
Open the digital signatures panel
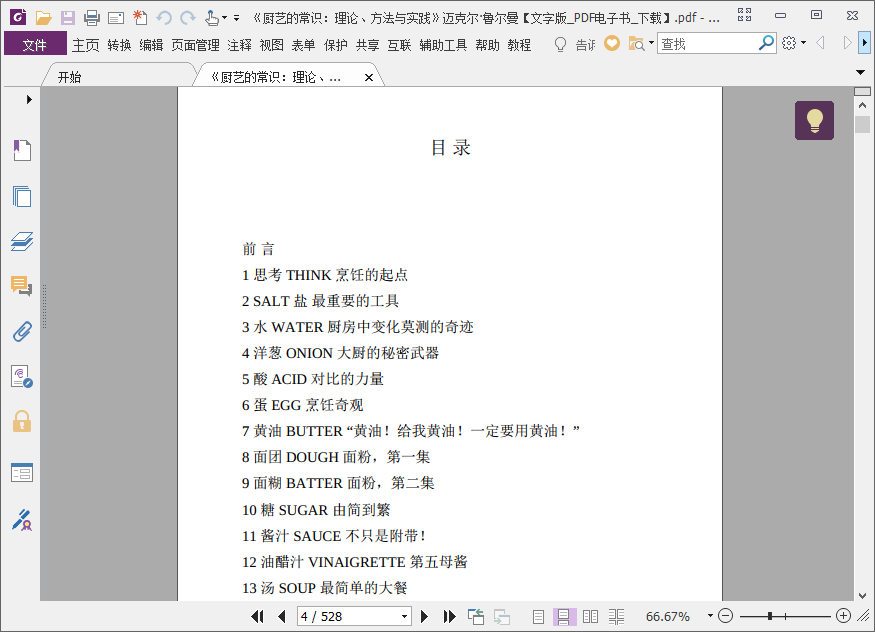(x=22, y=377)
